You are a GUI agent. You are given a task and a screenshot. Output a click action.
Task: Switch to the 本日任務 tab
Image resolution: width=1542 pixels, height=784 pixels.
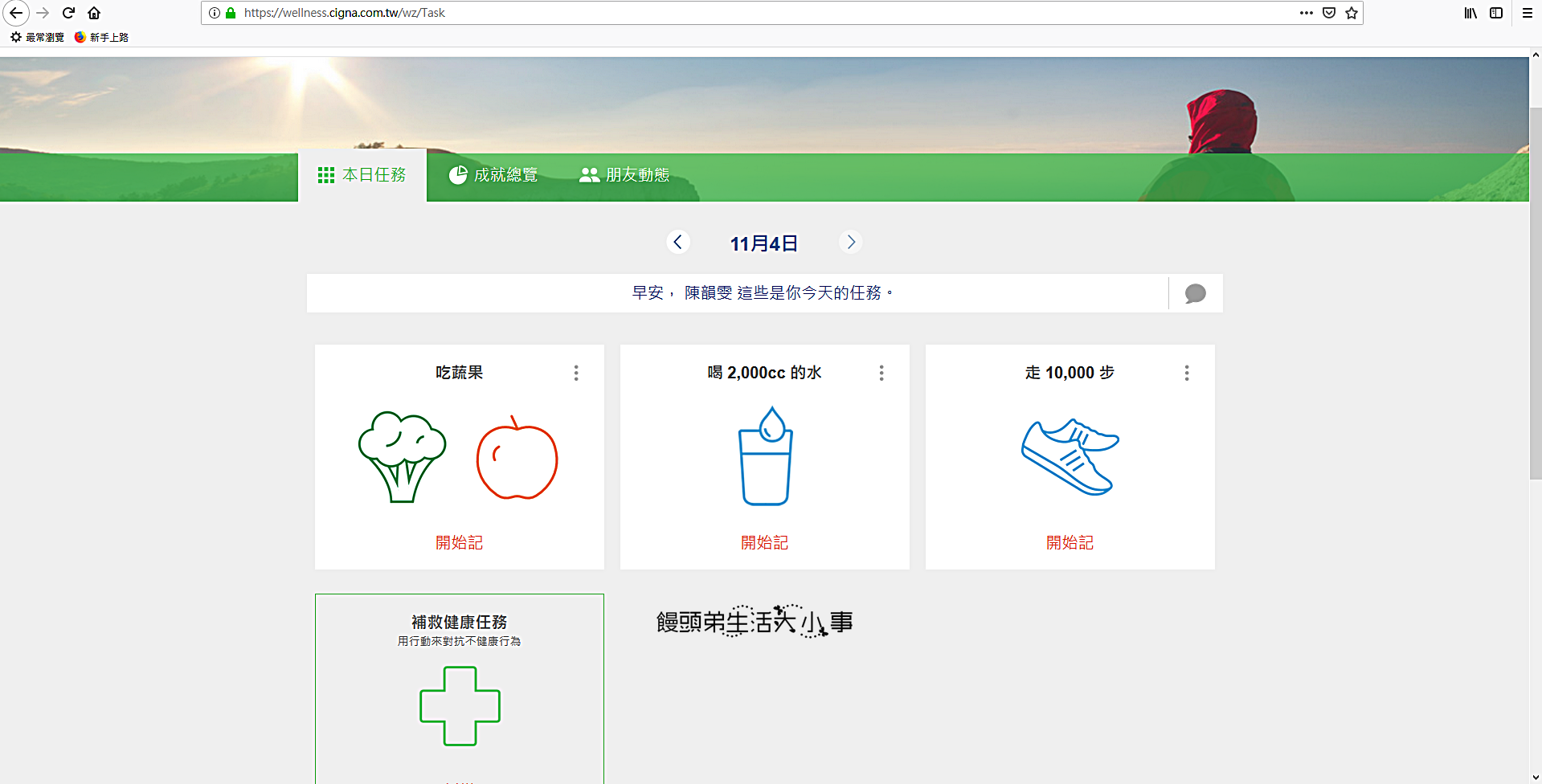point(362,175)
